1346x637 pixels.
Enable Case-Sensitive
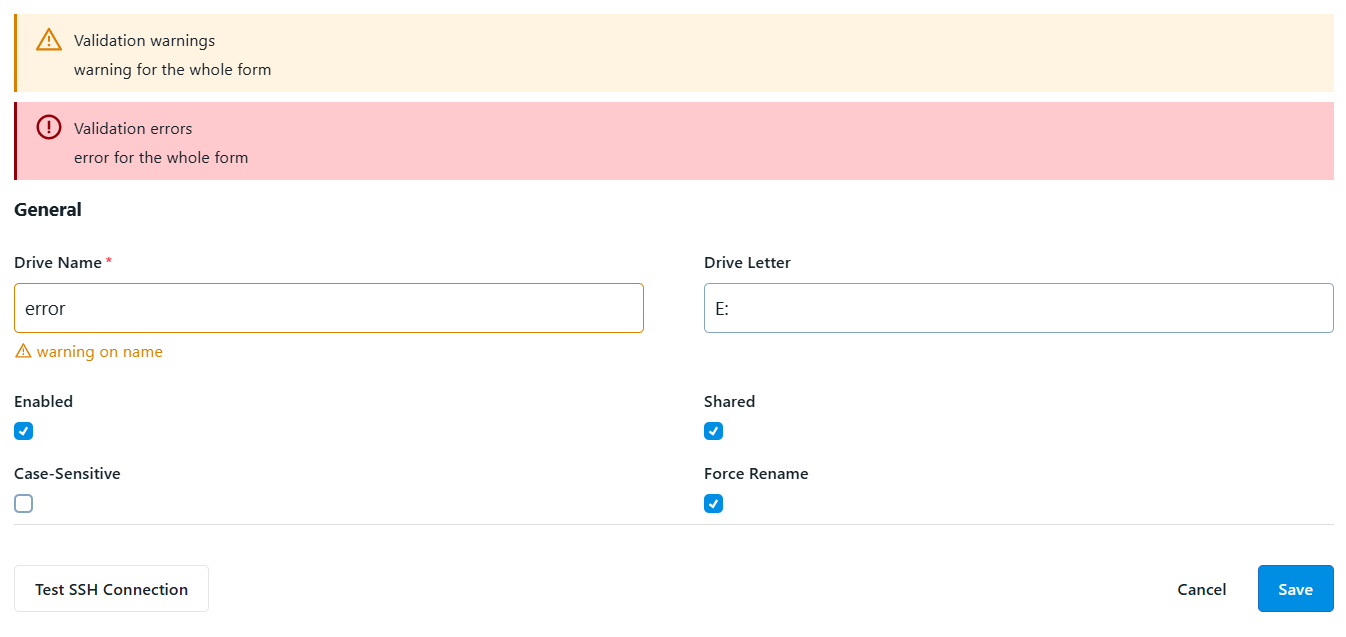click(23, 503)
